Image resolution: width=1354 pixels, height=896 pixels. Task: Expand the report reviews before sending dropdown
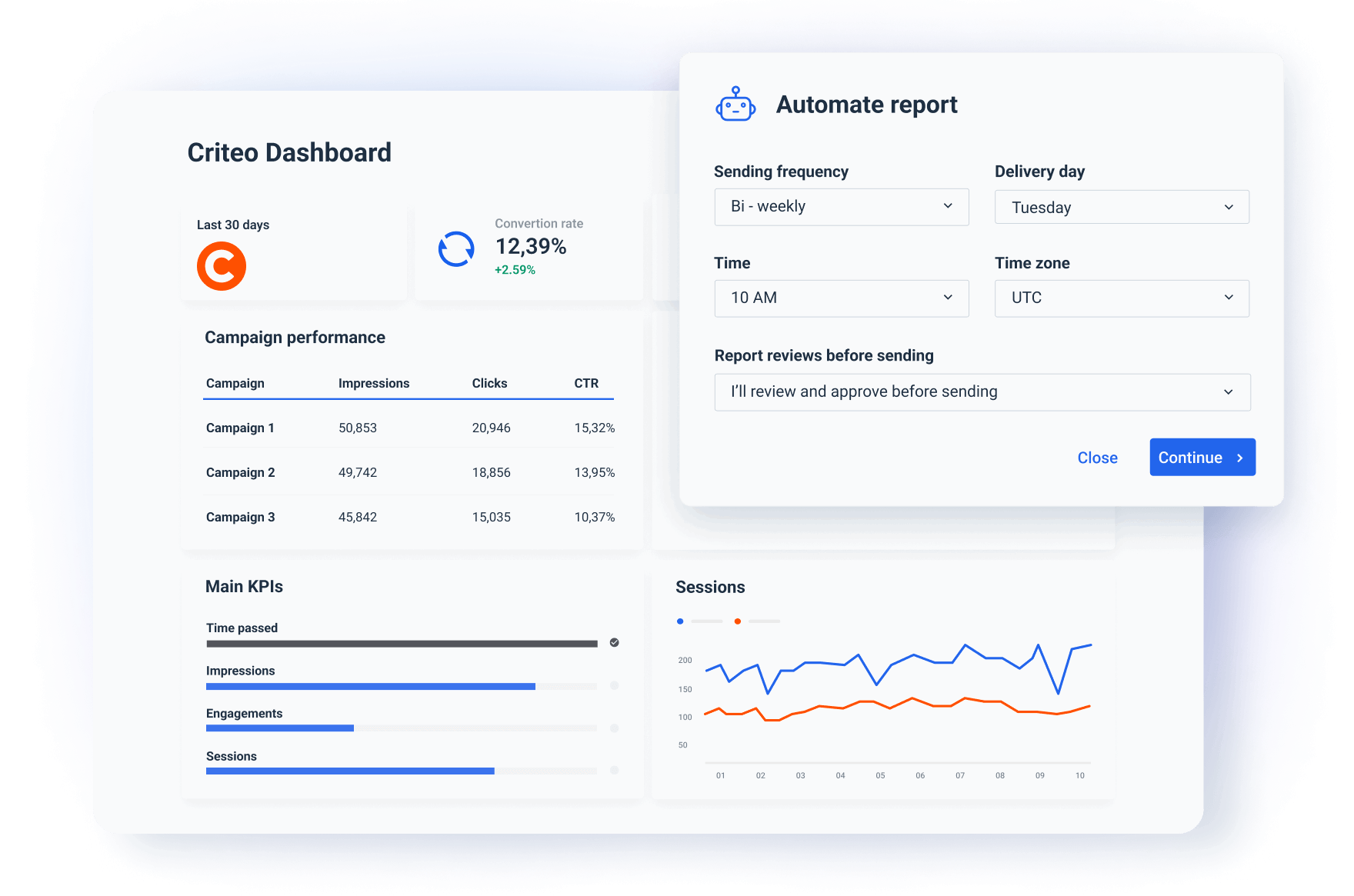[982, 392]
